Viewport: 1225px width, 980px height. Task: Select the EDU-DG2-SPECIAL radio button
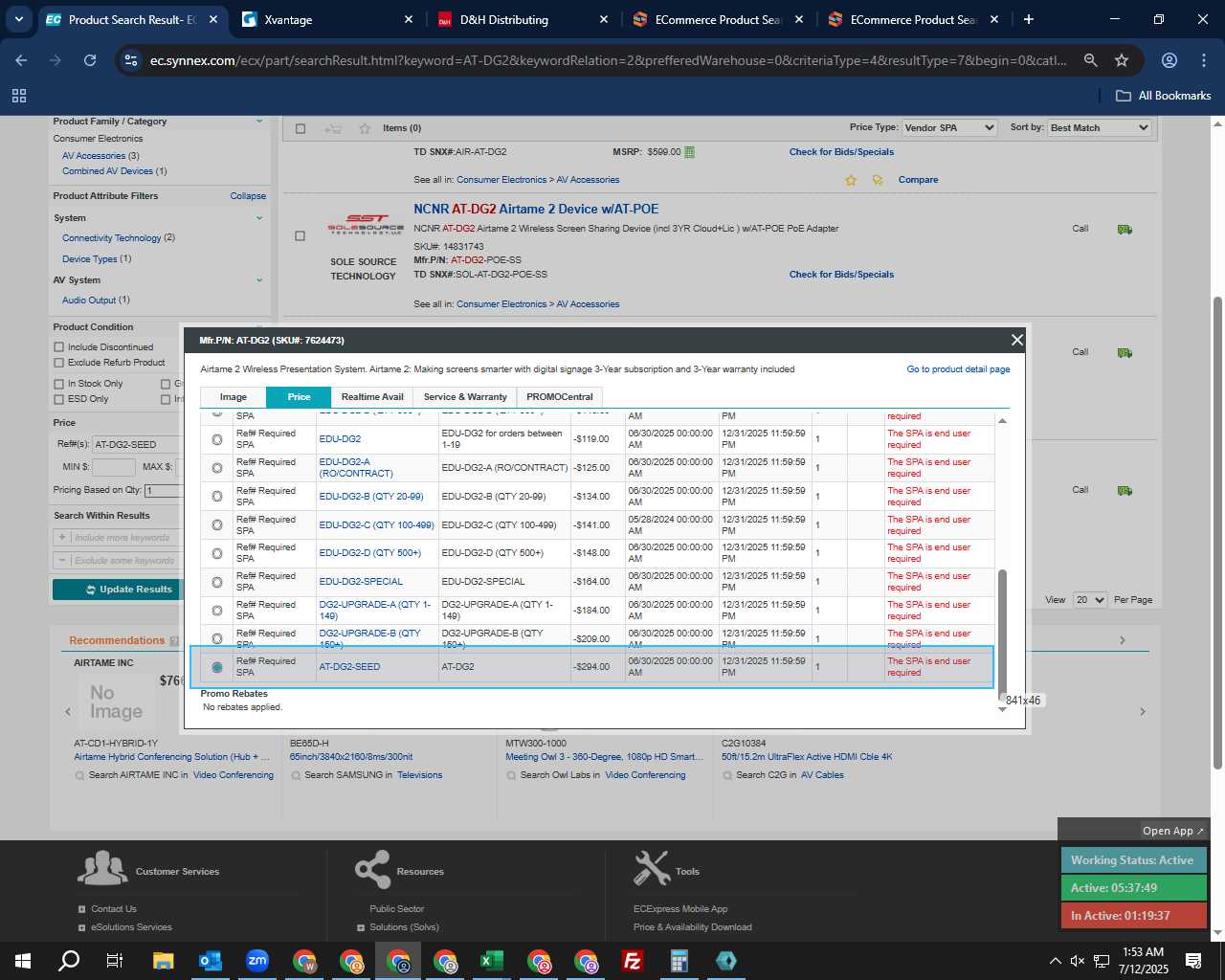coord(217,582)
